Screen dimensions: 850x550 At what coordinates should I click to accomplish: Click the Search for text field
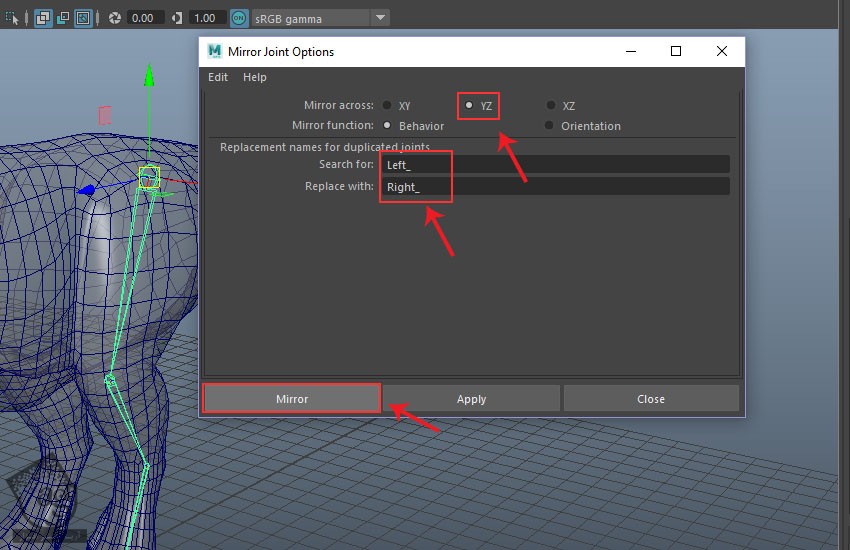tap(554, 165)
